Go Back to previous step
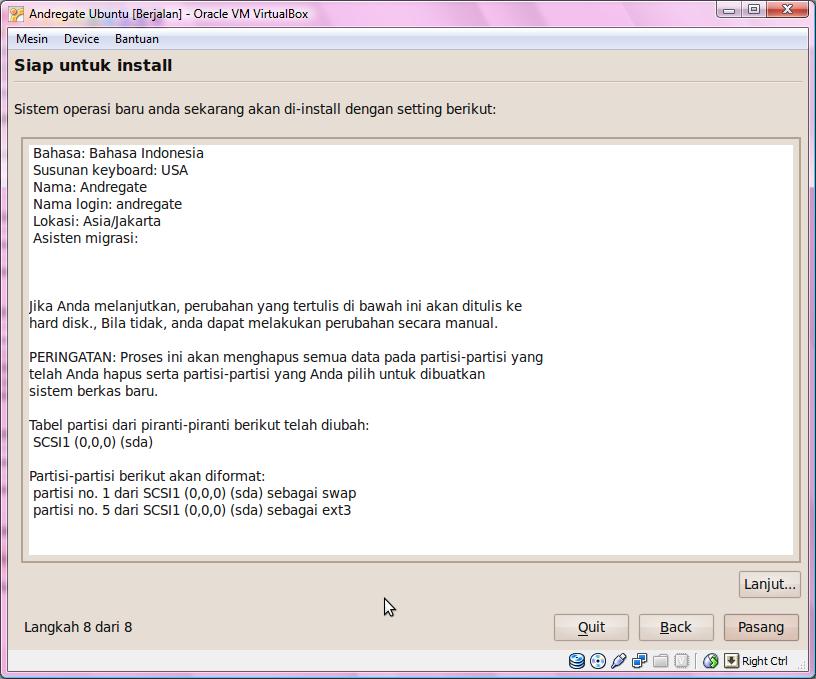Viewport: 816px width, 679px height. [x=676, y=627]
